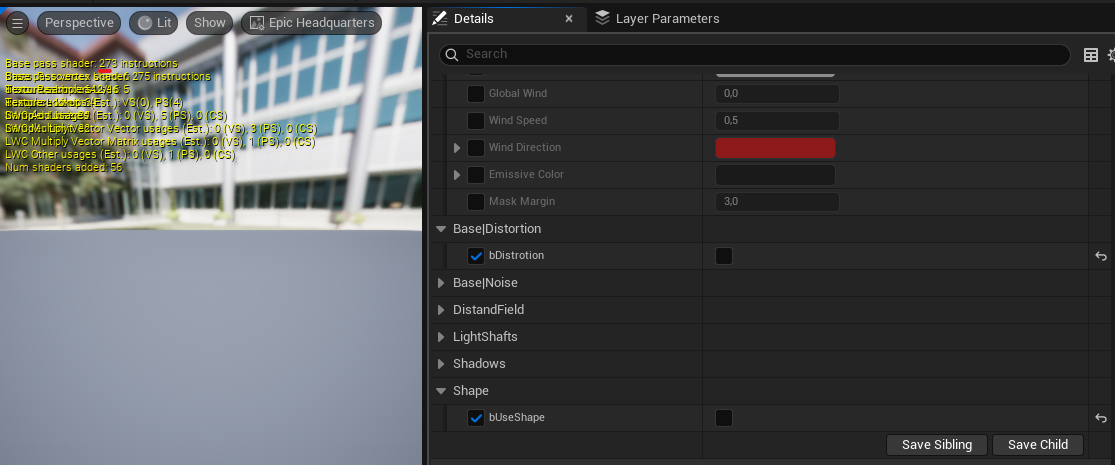Enable the Wind Direction override checkbox

[476, 148]
